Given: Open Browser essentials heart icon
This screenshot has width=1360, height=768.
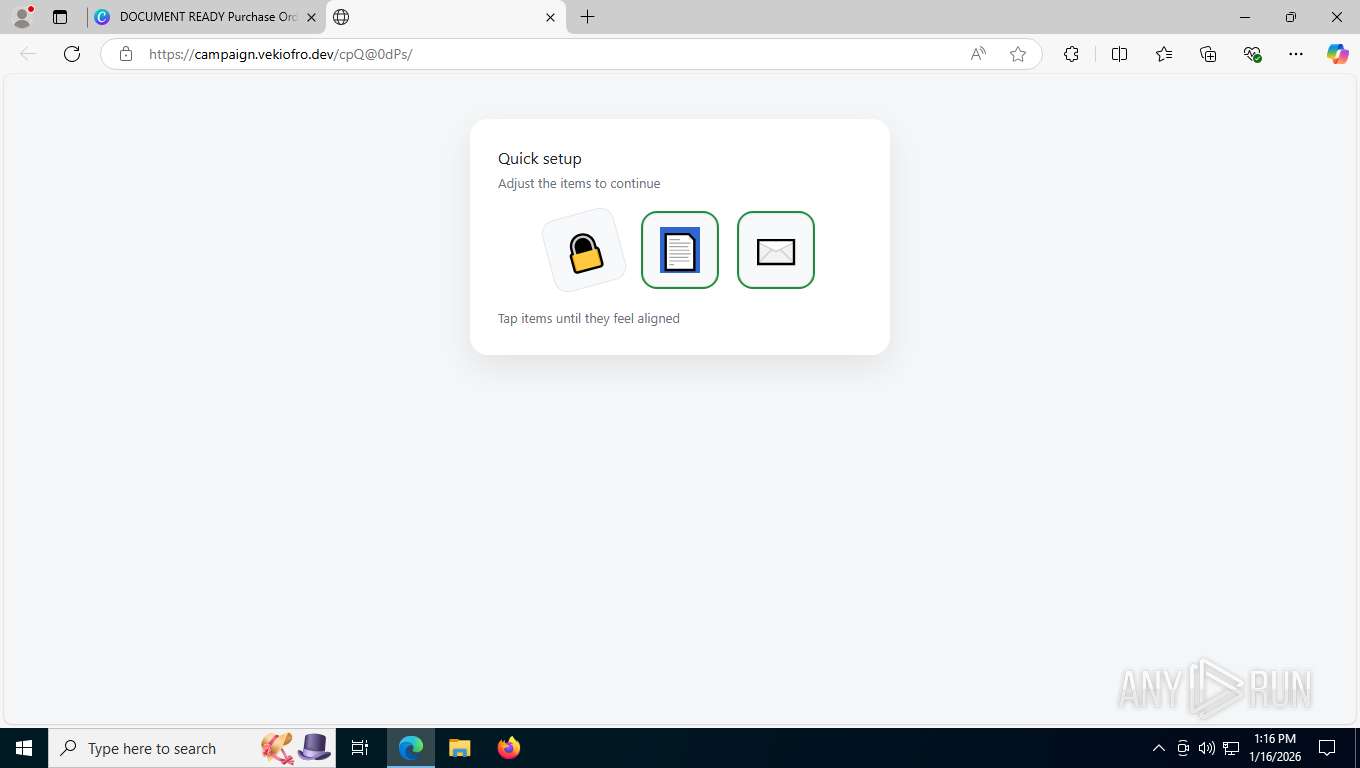Looking at the screenshot, I should pos(1252,54).
